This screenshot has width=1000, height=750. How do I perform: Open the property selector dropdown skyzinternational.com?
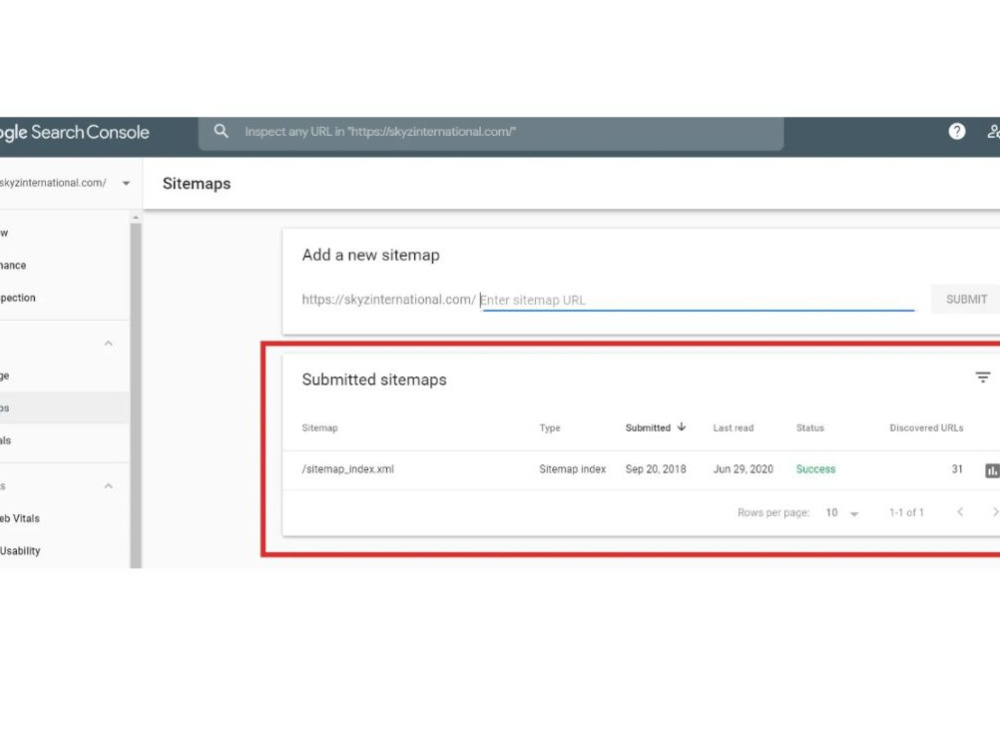[x=66, y=183]
